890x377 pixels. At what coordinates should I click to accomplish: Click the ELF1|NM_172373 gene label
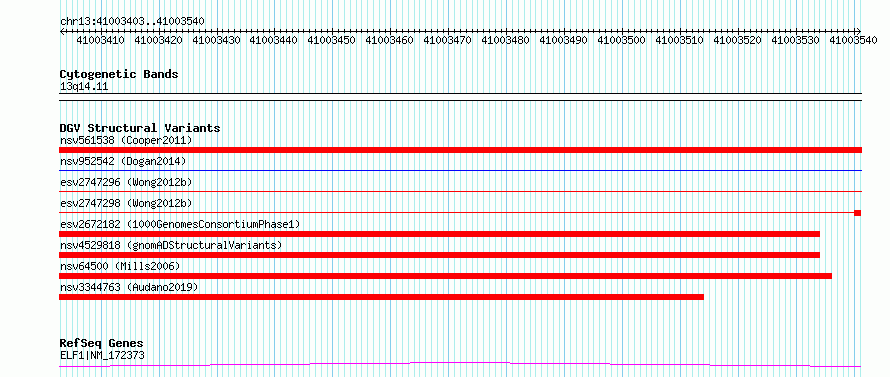102,356
